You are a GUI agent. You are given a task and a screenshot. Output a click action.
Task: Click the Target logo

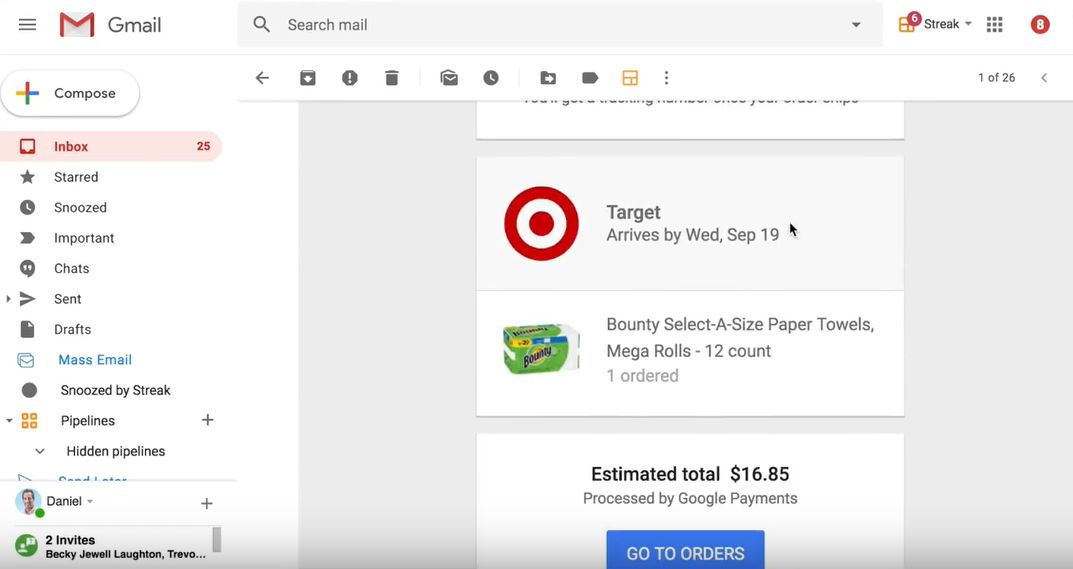[x=541, y=223]
